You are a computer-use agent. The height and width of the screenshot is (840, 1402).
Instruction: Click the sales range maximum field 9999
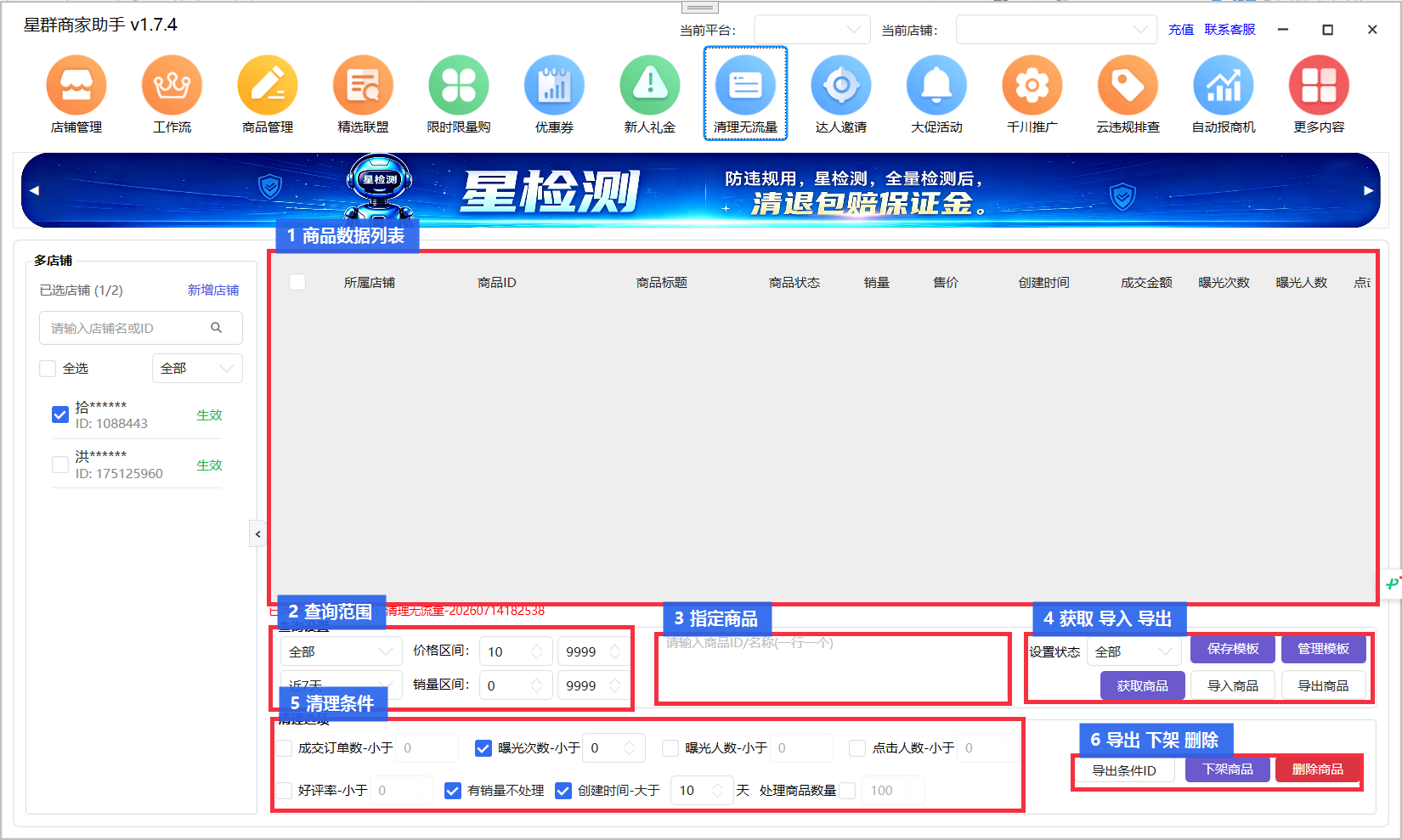click(x=593, y=685)
